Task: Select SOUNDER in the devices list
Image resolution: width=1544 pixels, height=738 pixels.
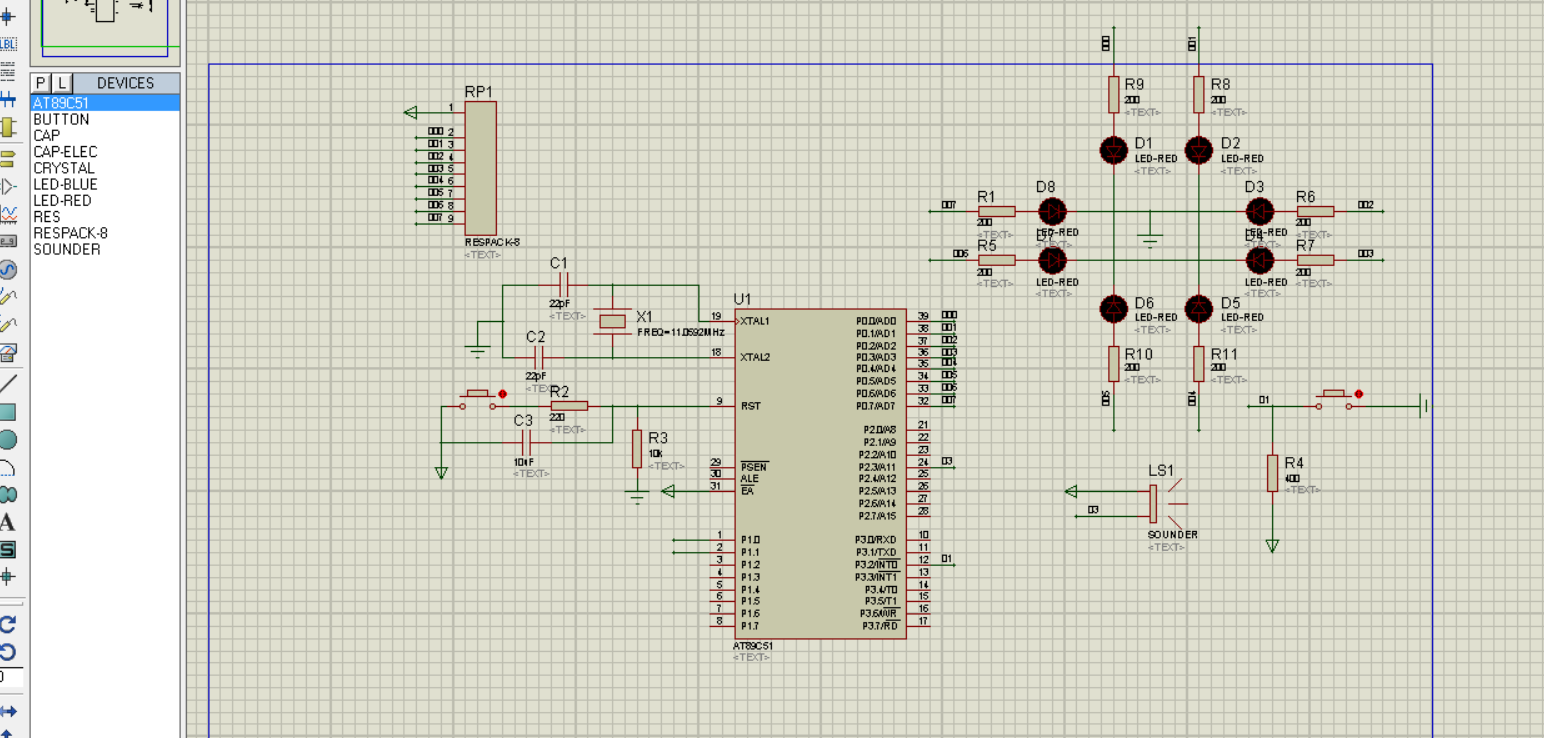Action: tap(106, 249)
